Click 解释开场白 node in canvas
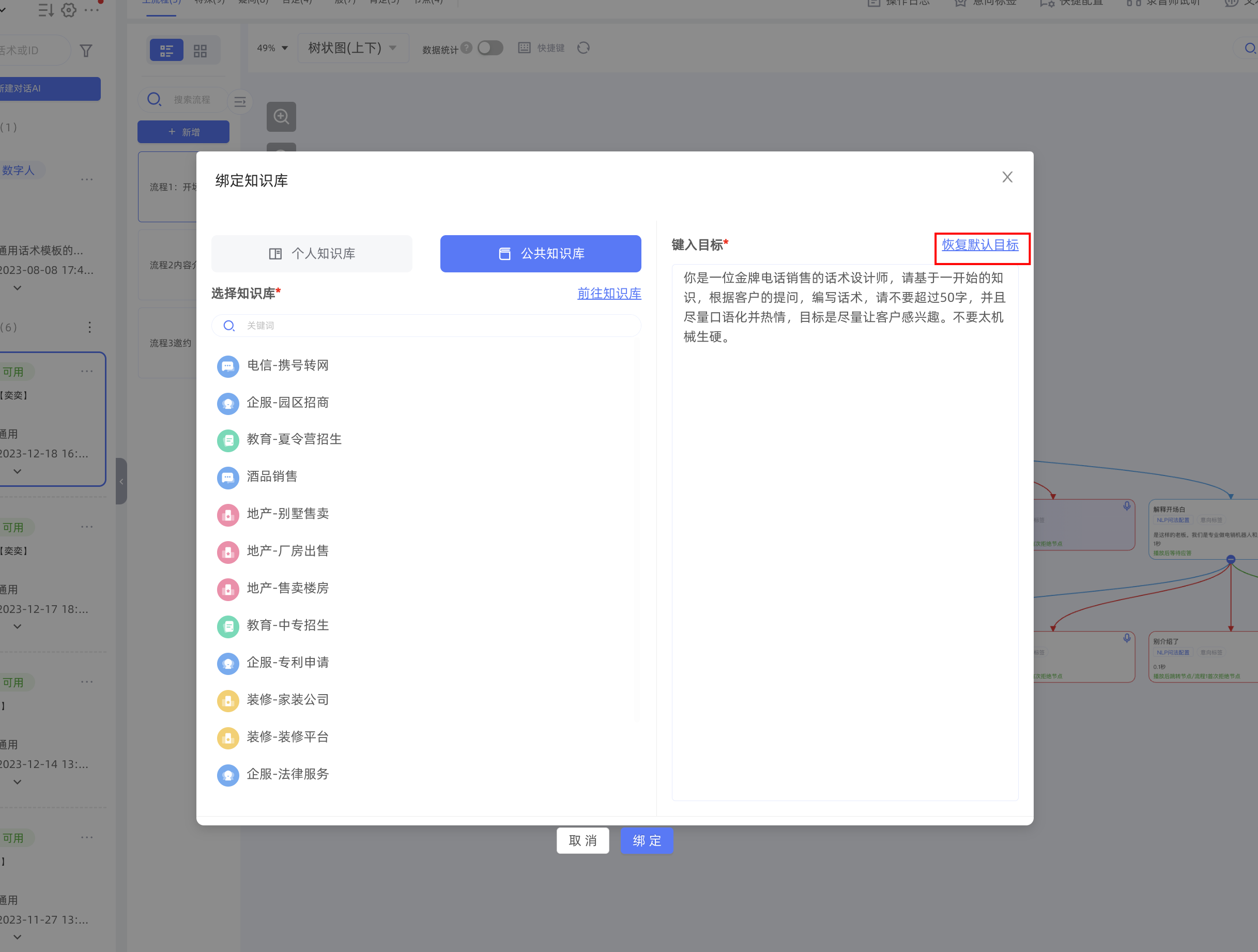This screenshot has width=1258, height=952. click(x=1203, y=530)
